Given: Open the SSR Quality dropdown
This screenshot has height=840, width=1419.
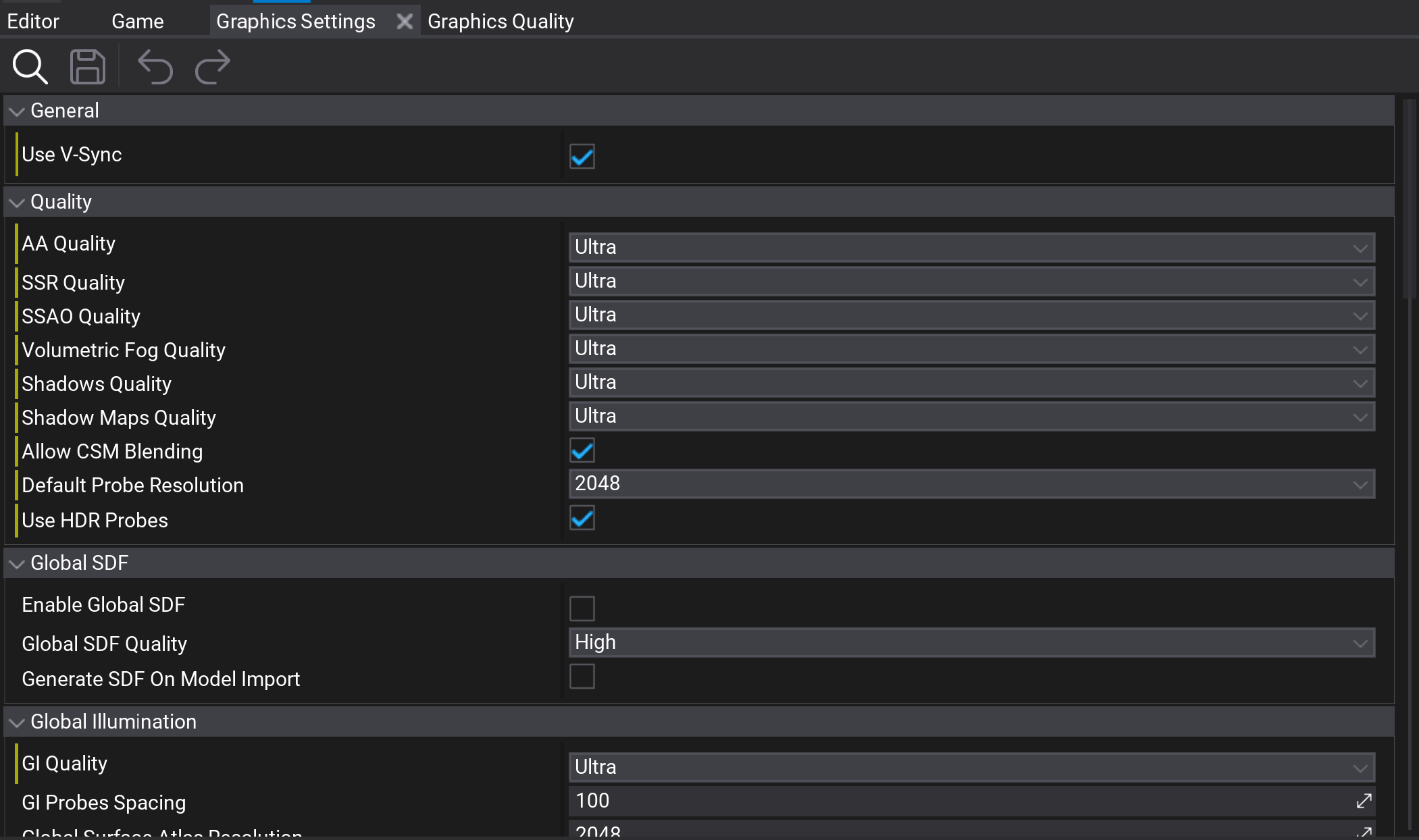Looking at the screenshot, I should 971,280.
